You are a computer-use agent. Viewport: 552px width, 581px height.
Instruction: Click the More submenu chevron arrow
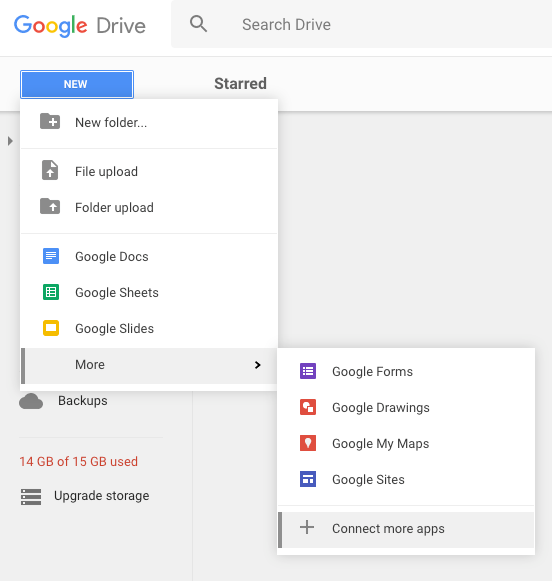tap(258, 365)
